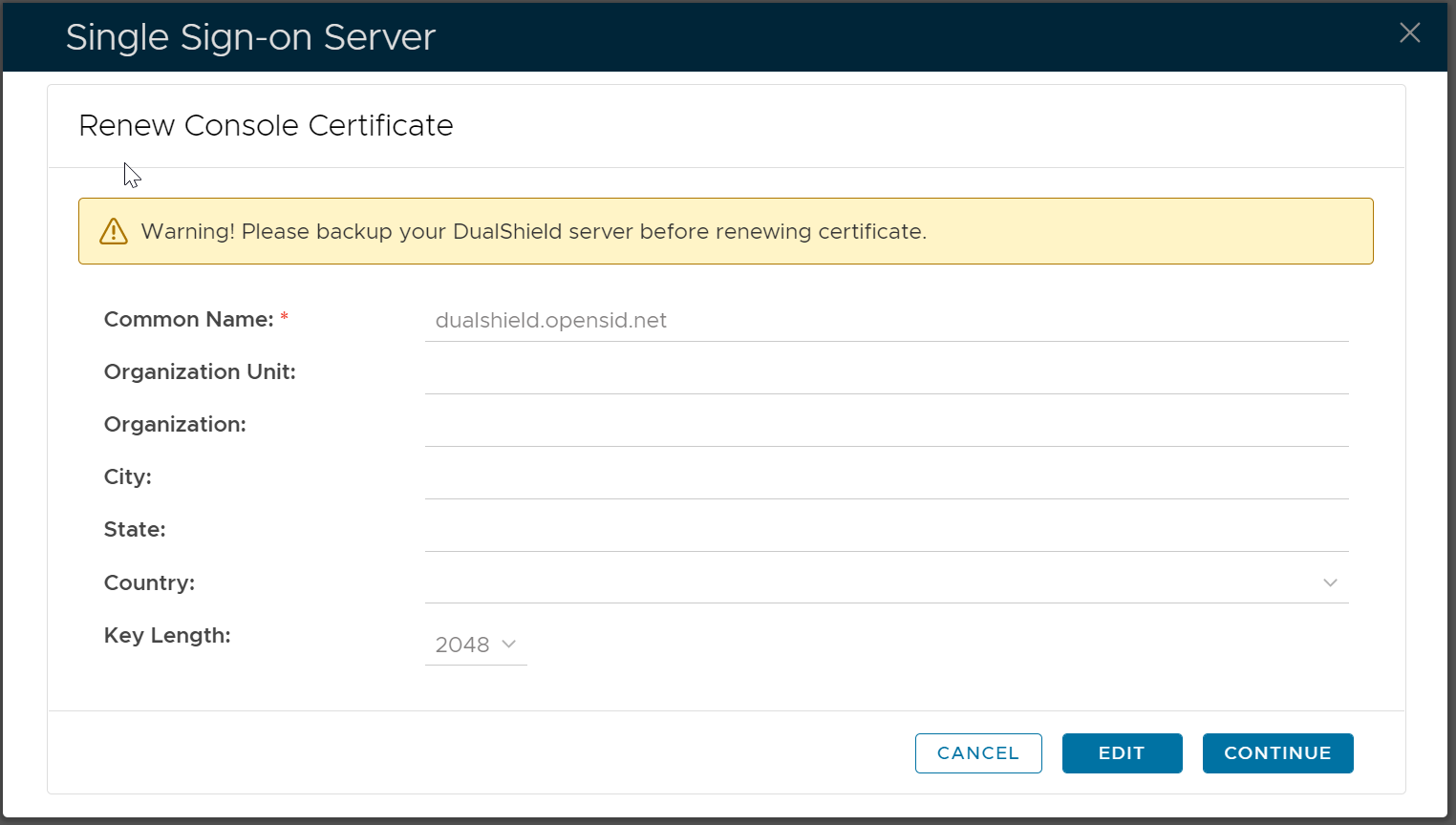Close the Single Sign-on Server dialog
1456x825 pixels.
(x=1409, y=33)
